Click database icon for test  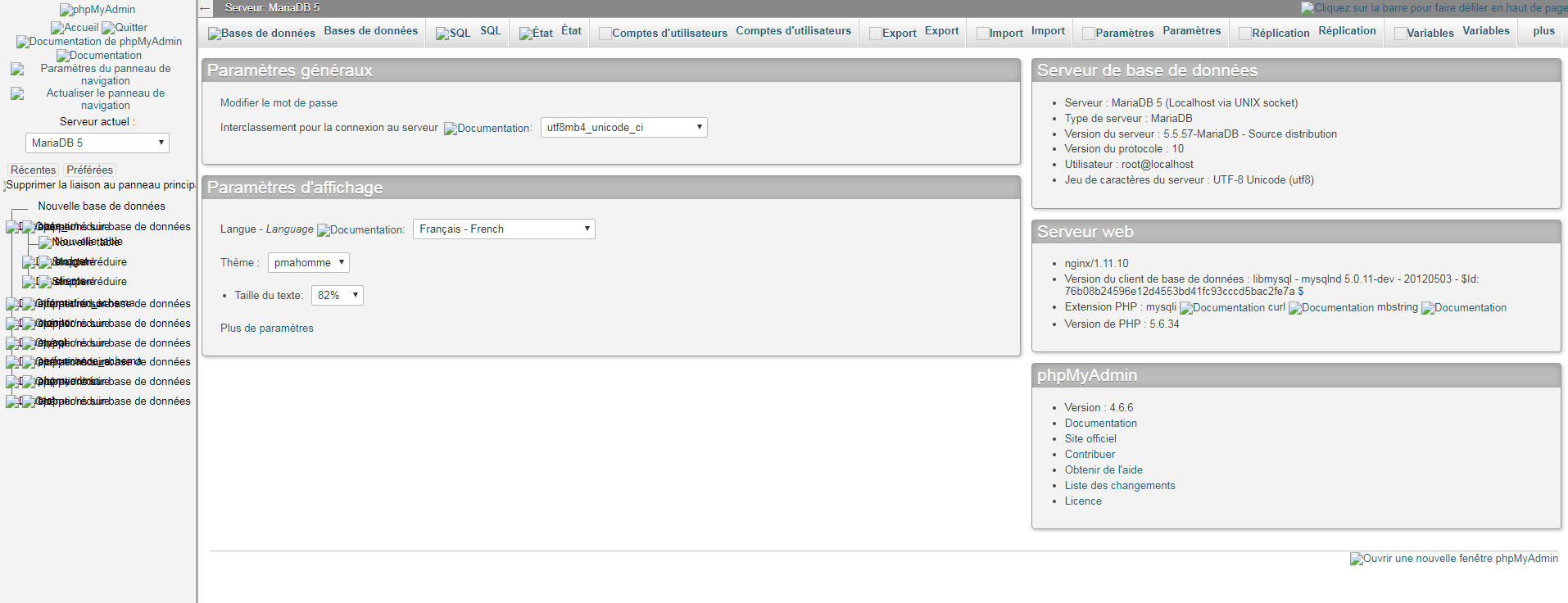[28, 401]
